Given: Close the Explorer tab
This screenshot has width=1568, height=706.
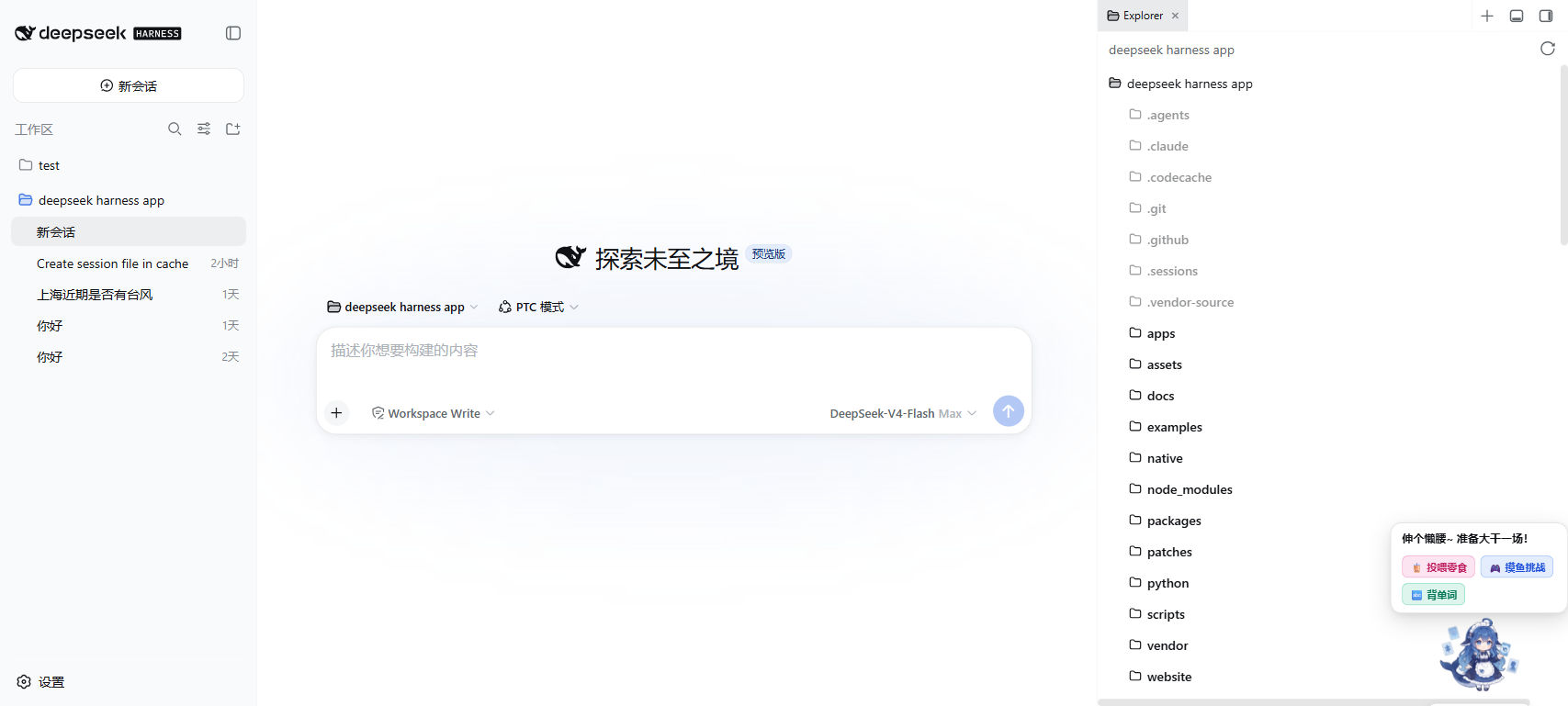Looking at the screenshot, I should coord(1175,16).
